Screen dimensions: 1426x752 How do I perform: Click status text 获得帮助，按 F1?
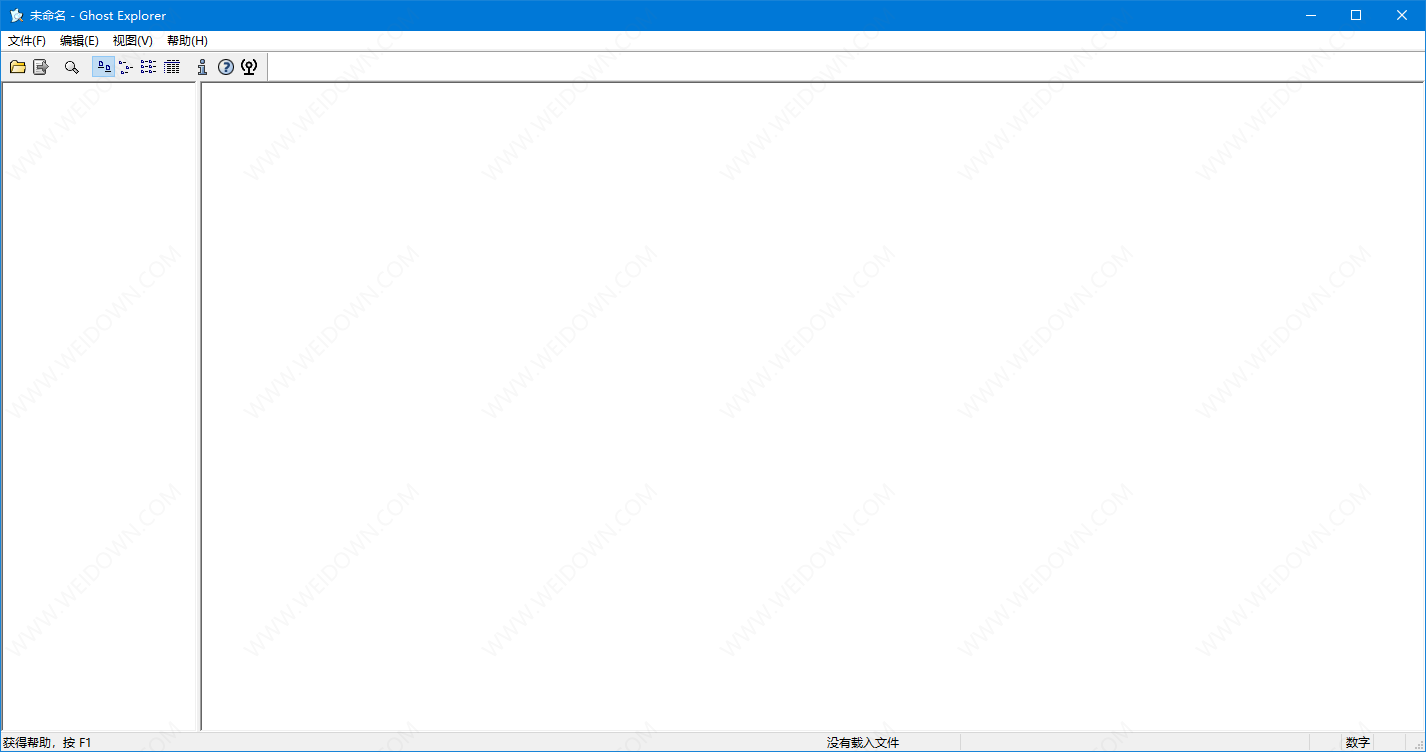pyautogui.click(x=47, y=743)
